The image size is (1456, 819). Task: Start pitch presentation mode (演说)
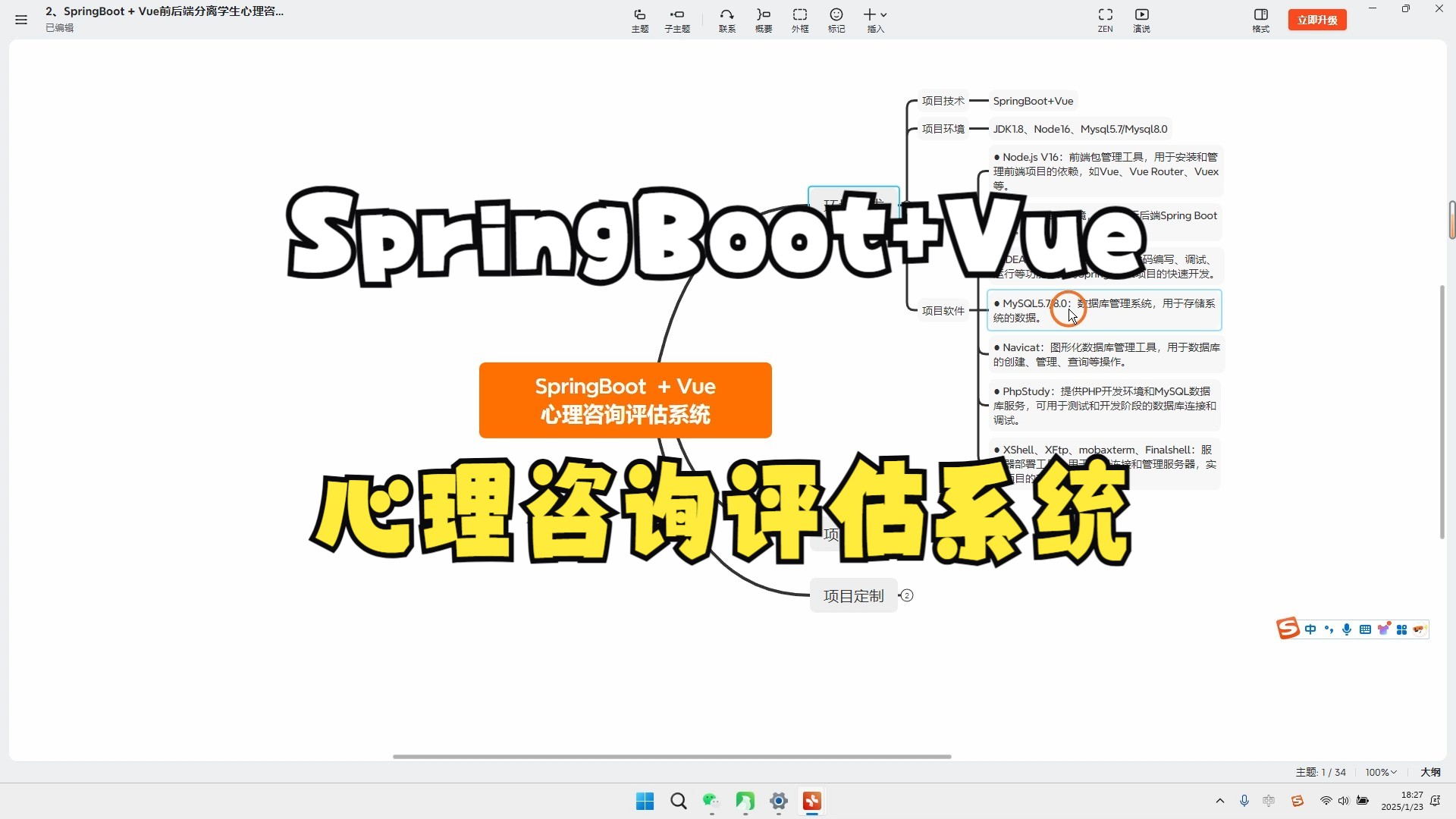coord(1141,20)
